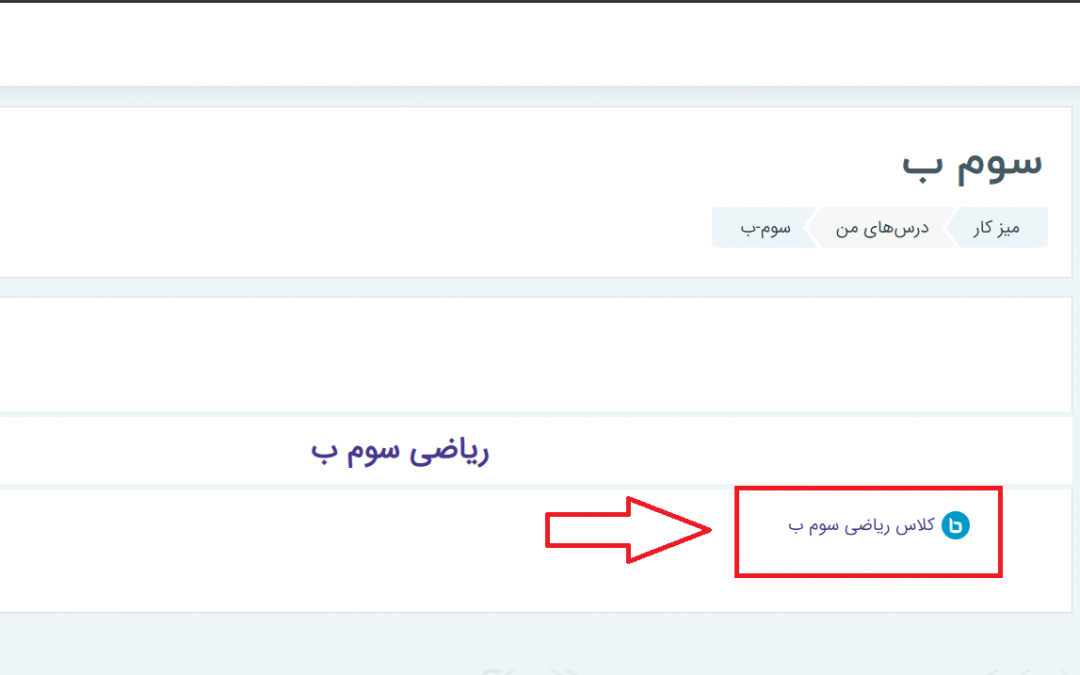1080x675 pixels.
Task: Click the dark strip along the top edge
Action: 540,1
